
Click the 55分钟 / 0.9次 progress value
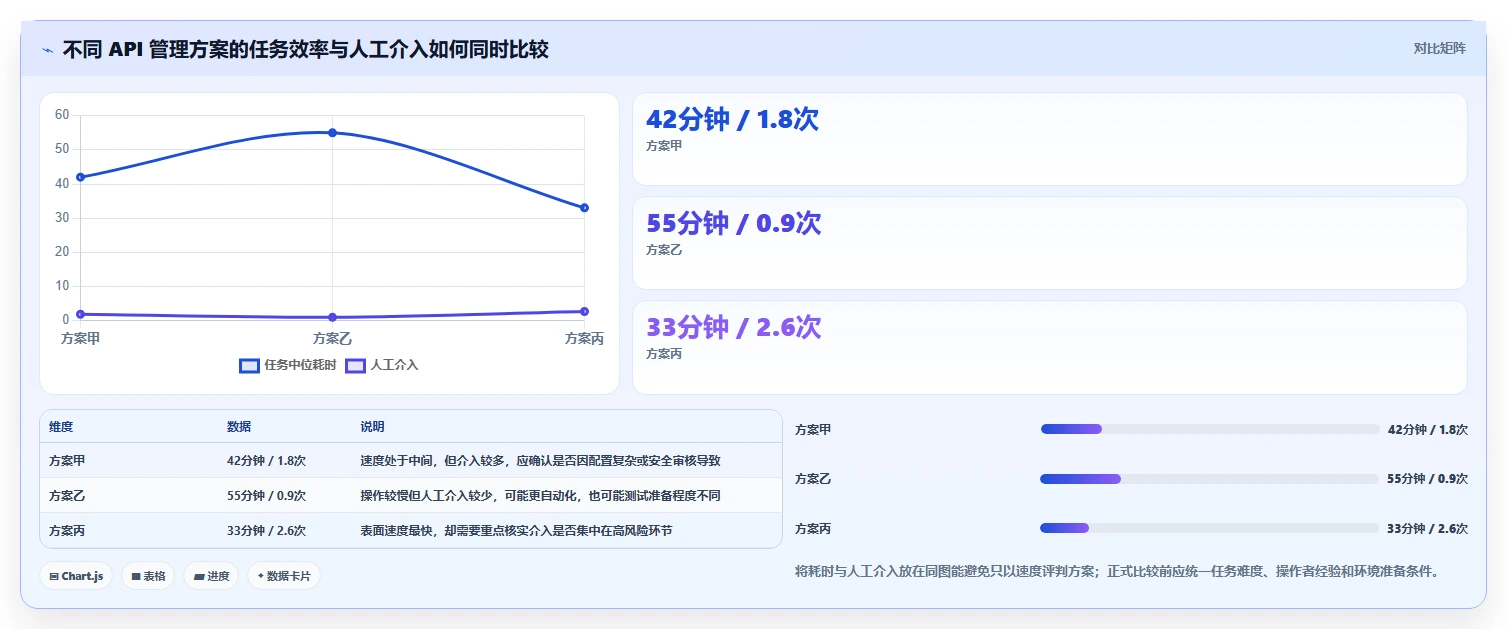(x=1428, y=479)
